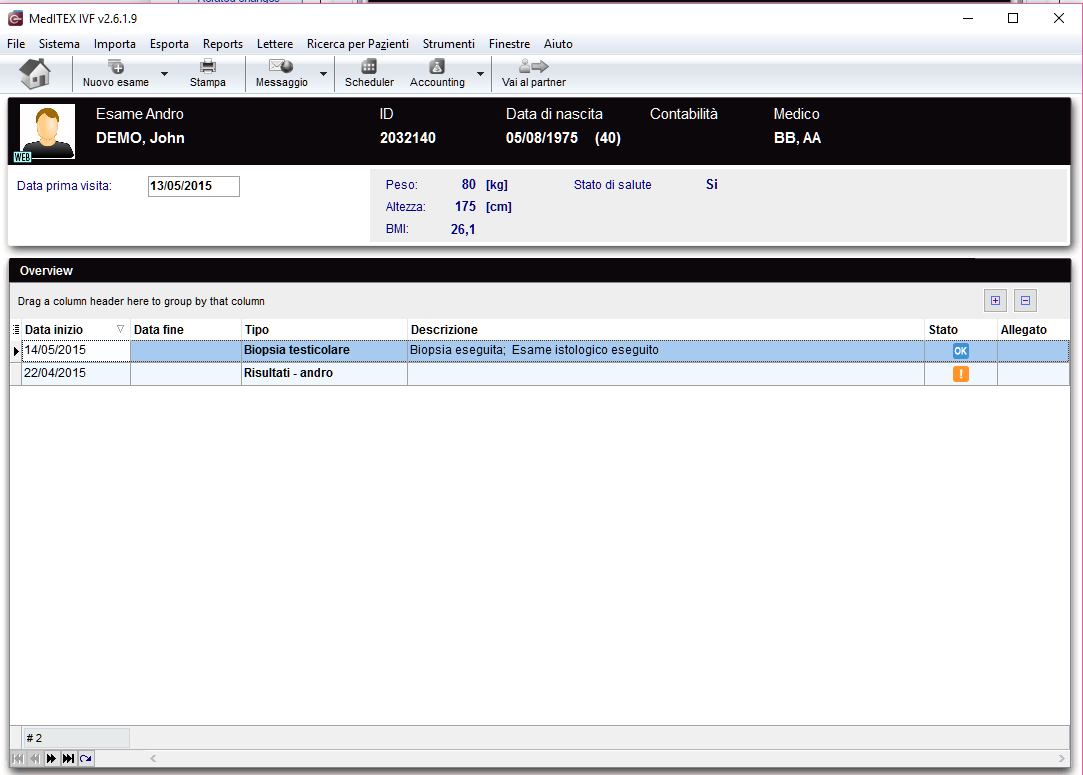Click the Overview panel title

(46, 271)
